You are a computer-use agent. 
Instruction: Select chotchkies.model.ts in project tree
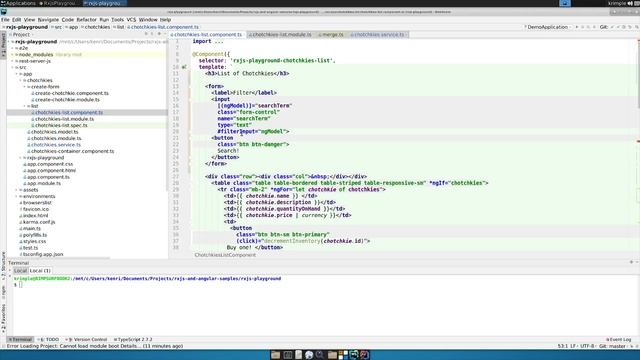(x=54, y=132)
